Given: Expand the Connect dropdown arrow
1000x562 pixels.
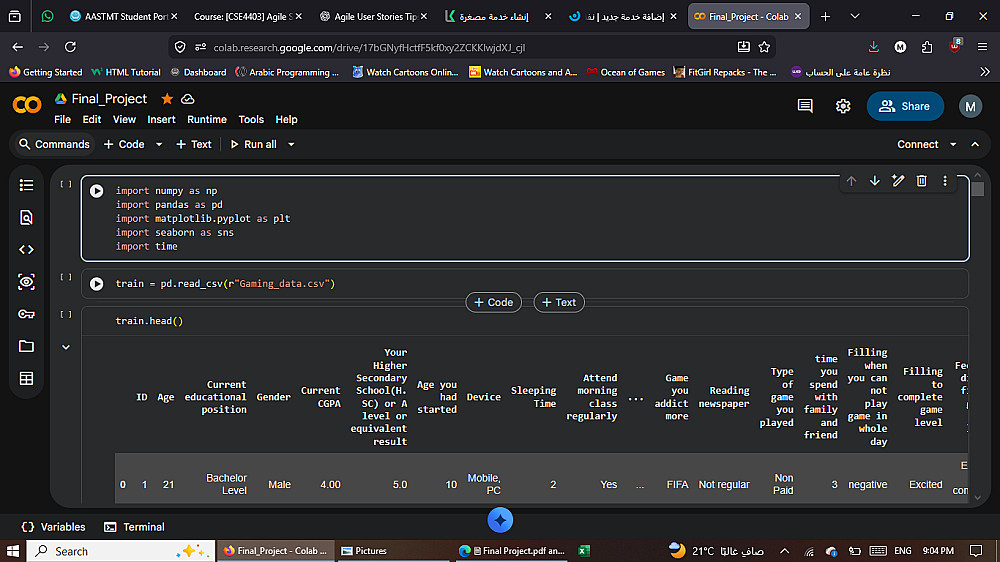Looking at the screenshot, I should [x=953, y=145].
